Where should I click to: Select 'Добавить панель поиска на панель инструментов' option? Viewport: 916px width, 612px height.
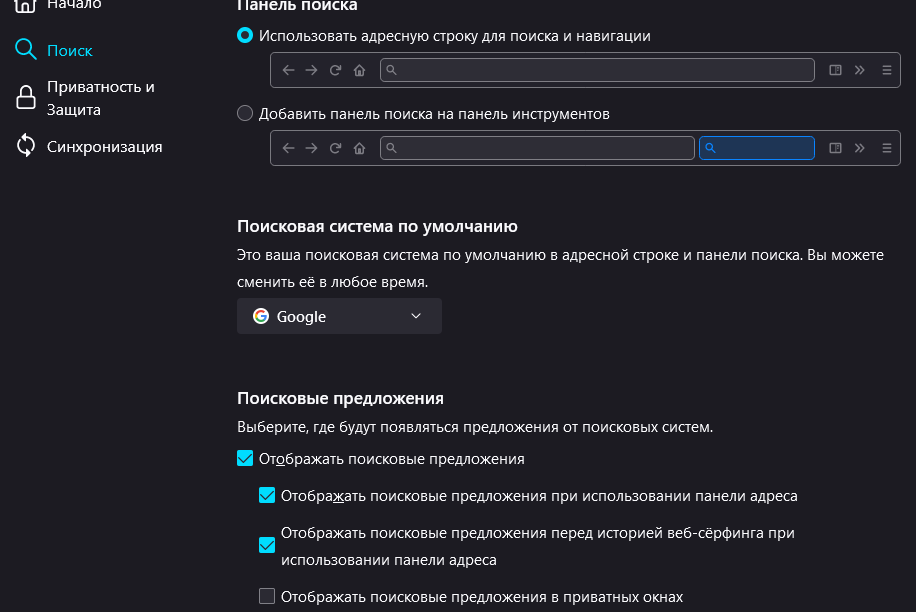coord(245,113)
